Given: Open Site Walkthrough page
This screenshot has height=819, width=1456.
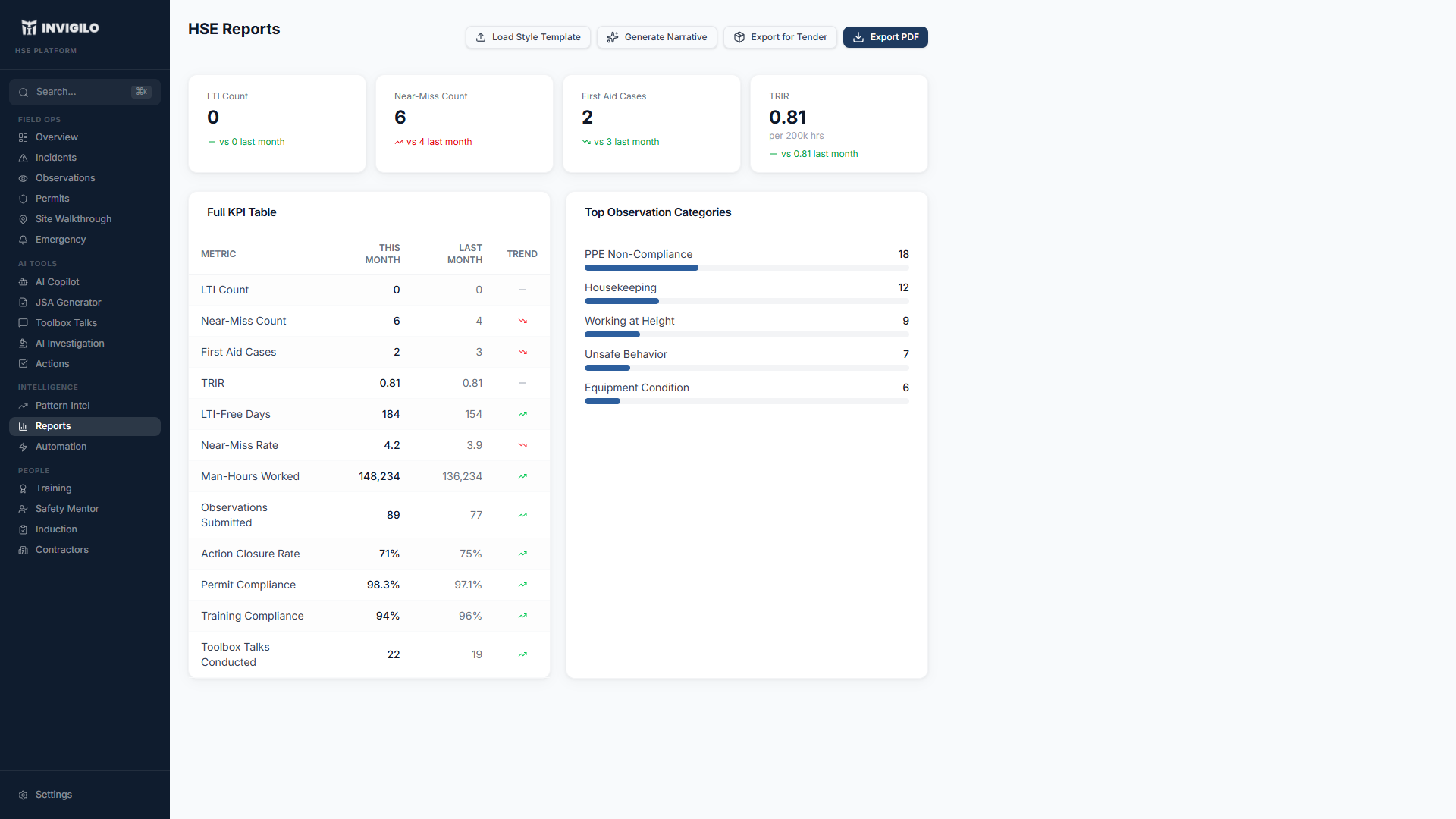Looking at the screenshot, I should 85,219.
